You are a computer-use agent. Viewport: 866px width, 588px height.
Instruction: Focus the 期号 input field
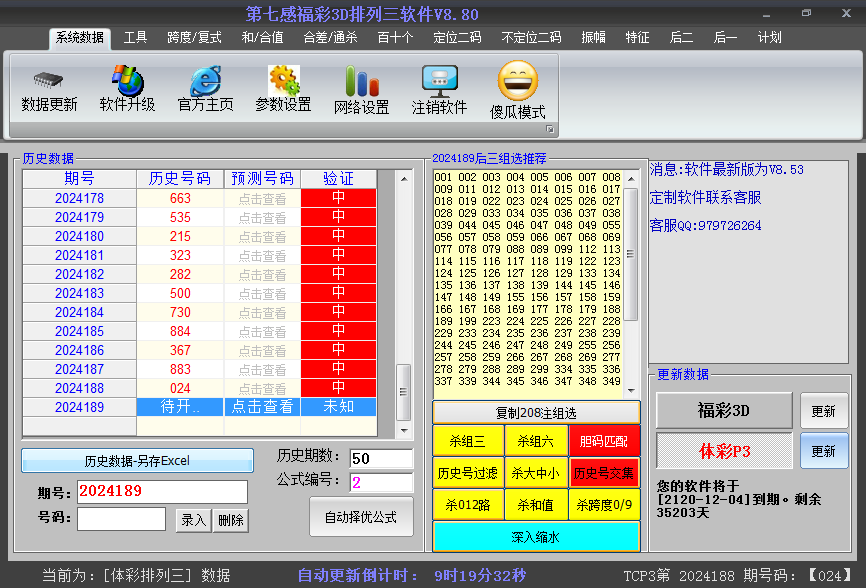(x=162, y=491)
